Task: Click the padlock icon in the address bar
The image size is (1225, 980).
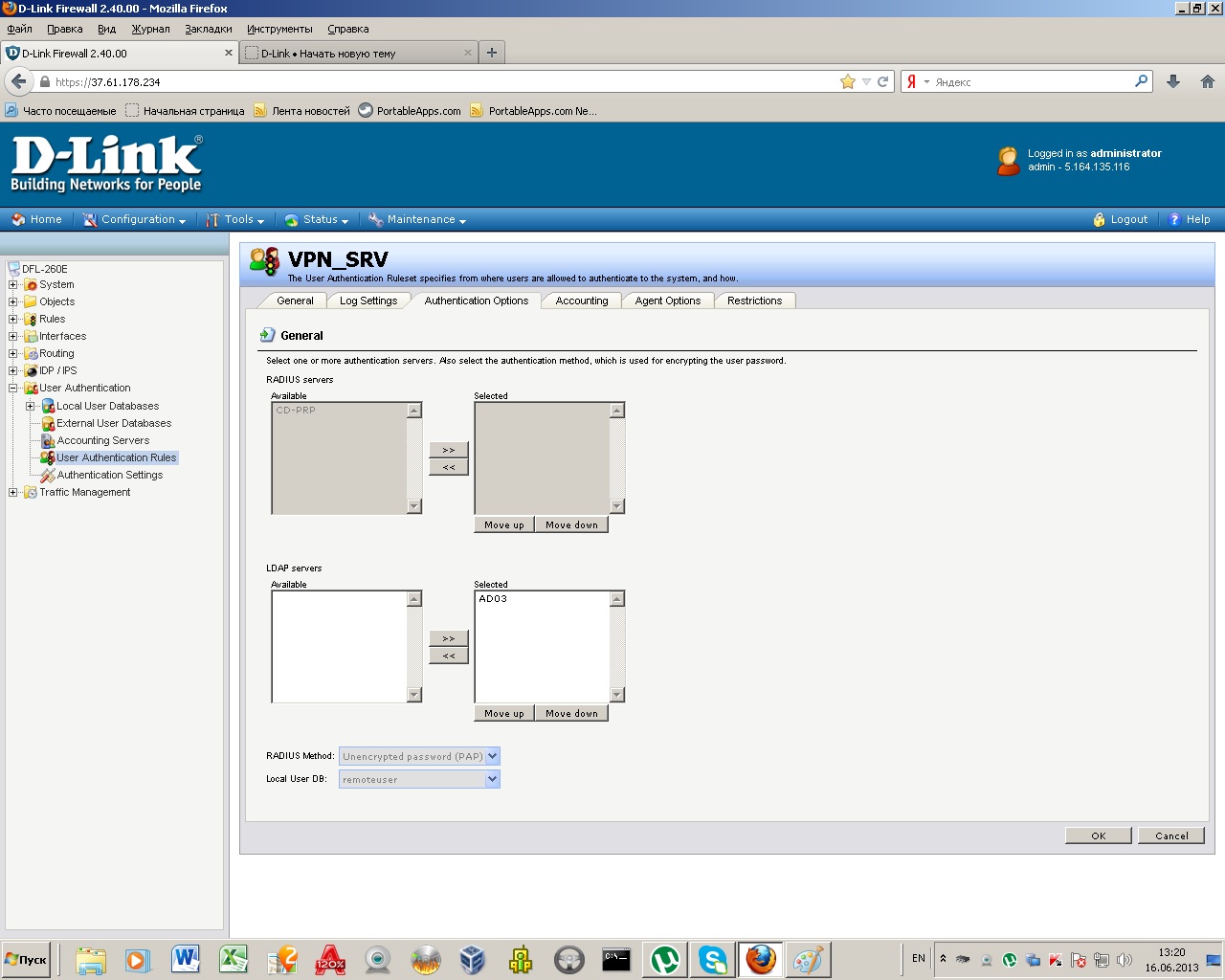Action: [44, 82]
